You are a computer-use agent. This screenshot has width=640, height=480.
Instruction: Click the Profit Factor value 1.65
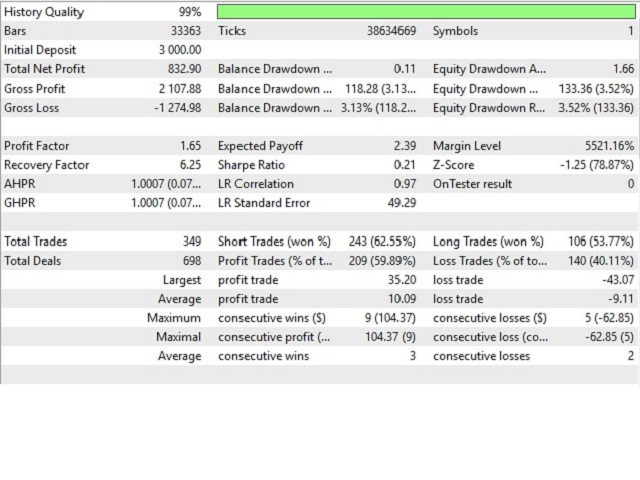(x=191, y=146)
